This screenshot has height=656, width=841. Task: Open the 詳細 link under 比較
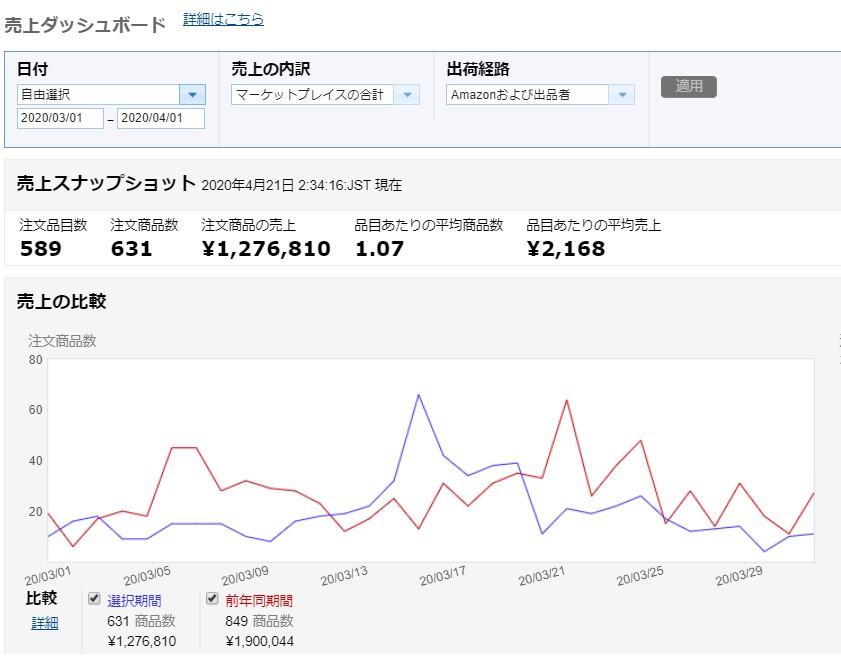click(44, 623)
